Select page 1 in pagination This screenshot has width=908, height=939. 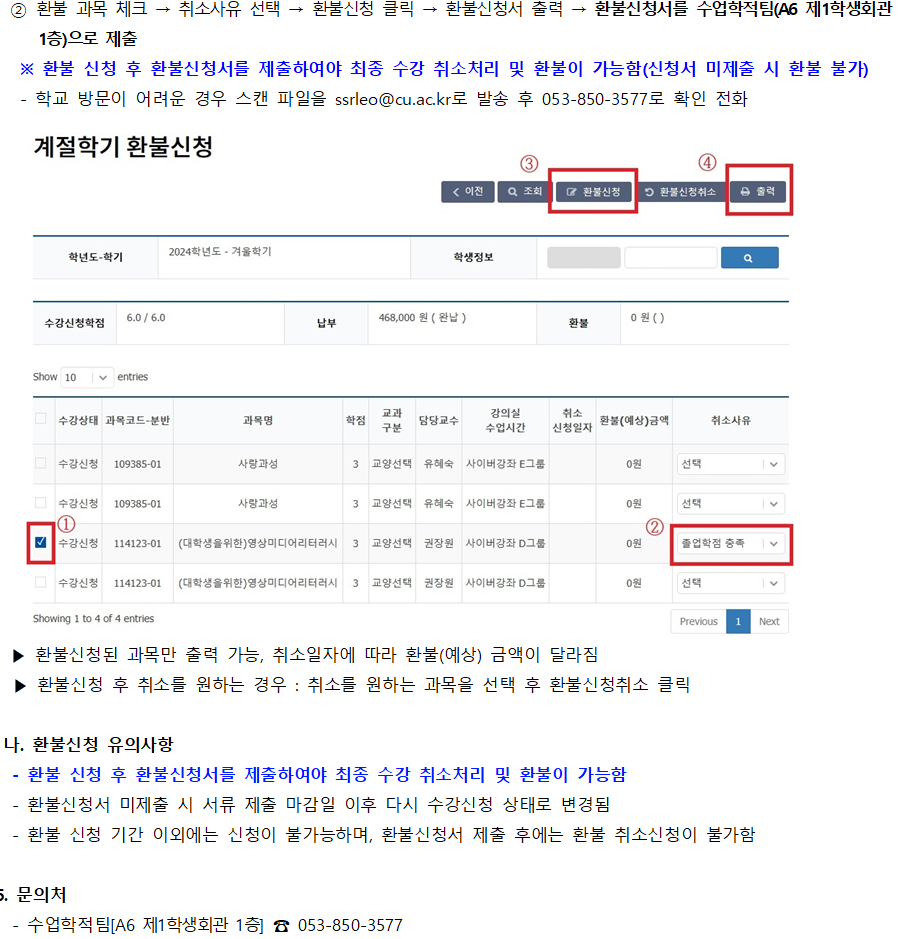tap(737, 621)
